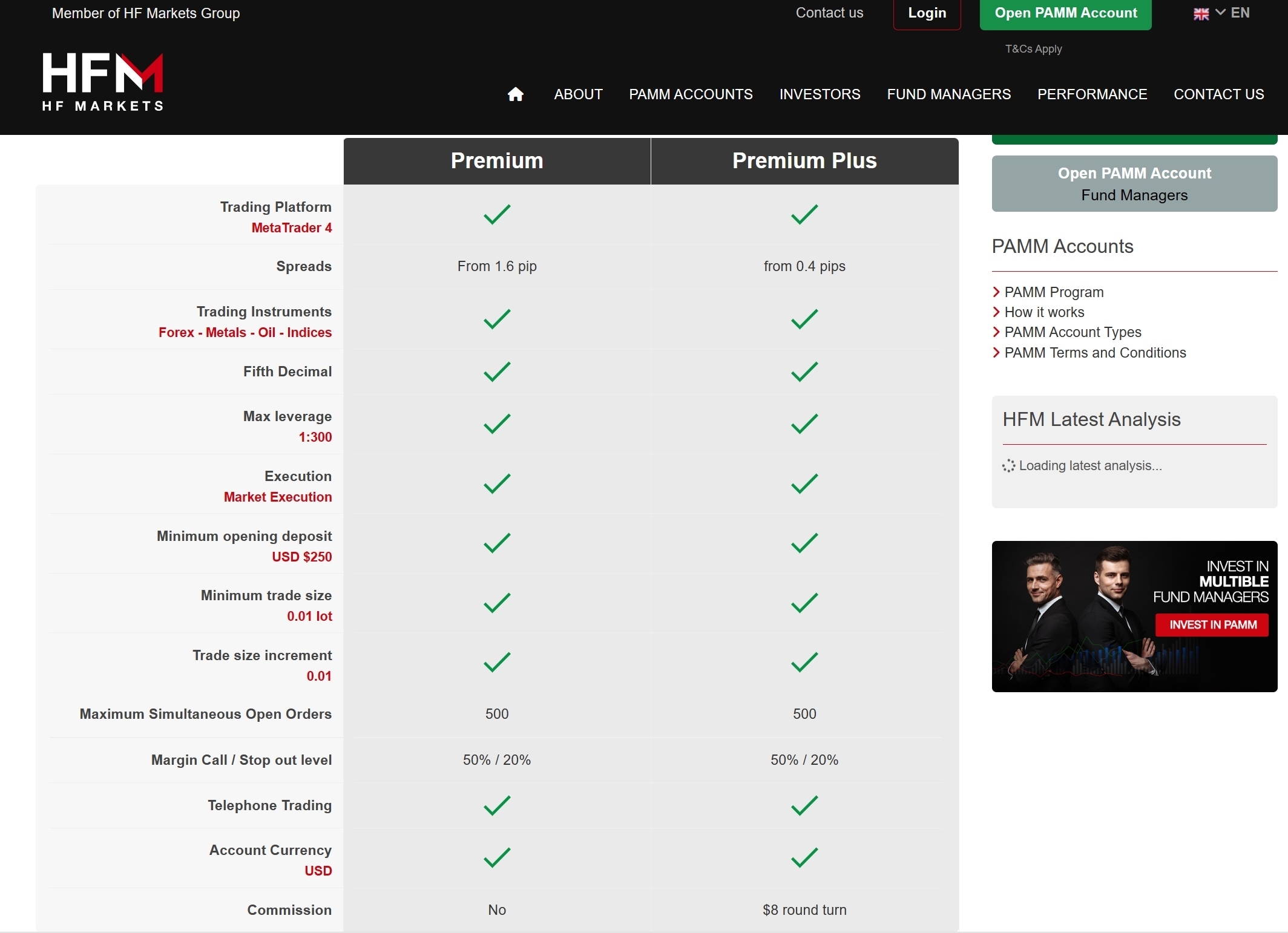
Task: Open the FUND MANAGERS menu
Action: coord(948,94)
